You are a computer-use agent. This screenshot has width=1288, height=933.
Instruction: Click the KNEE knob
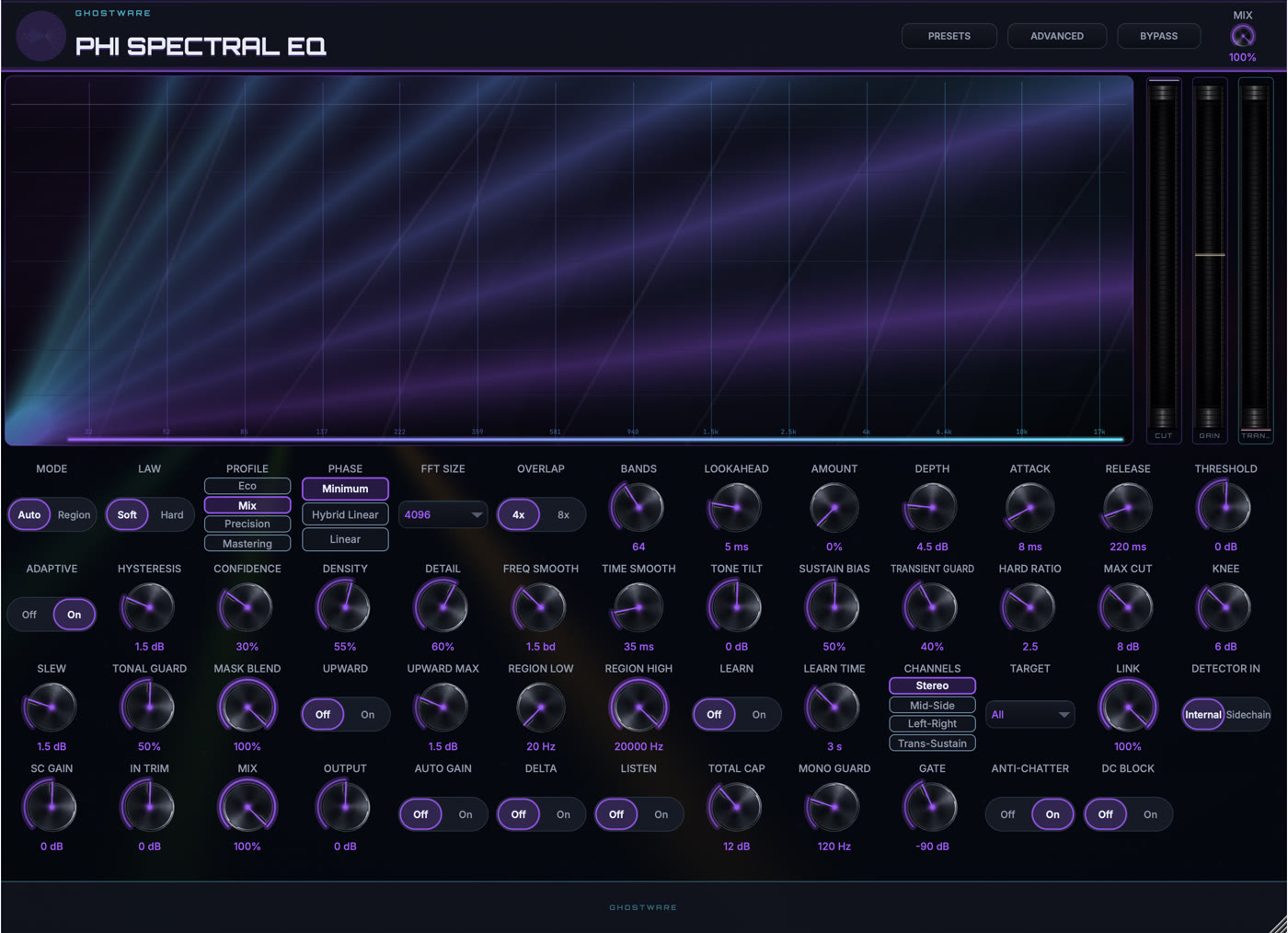coord(1225,607)
